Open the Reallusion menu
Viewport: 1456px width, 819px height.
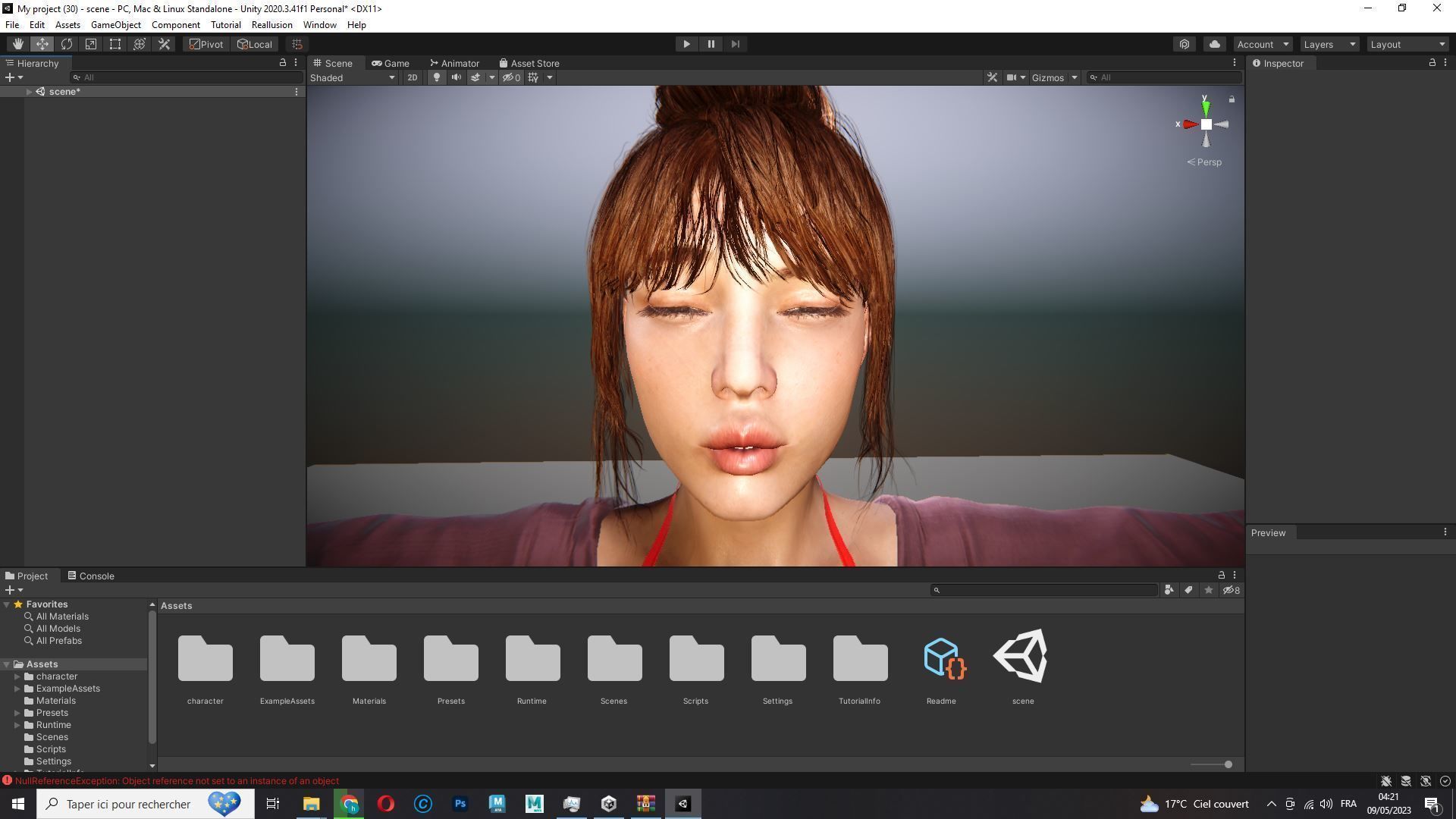tap(271, 25)
